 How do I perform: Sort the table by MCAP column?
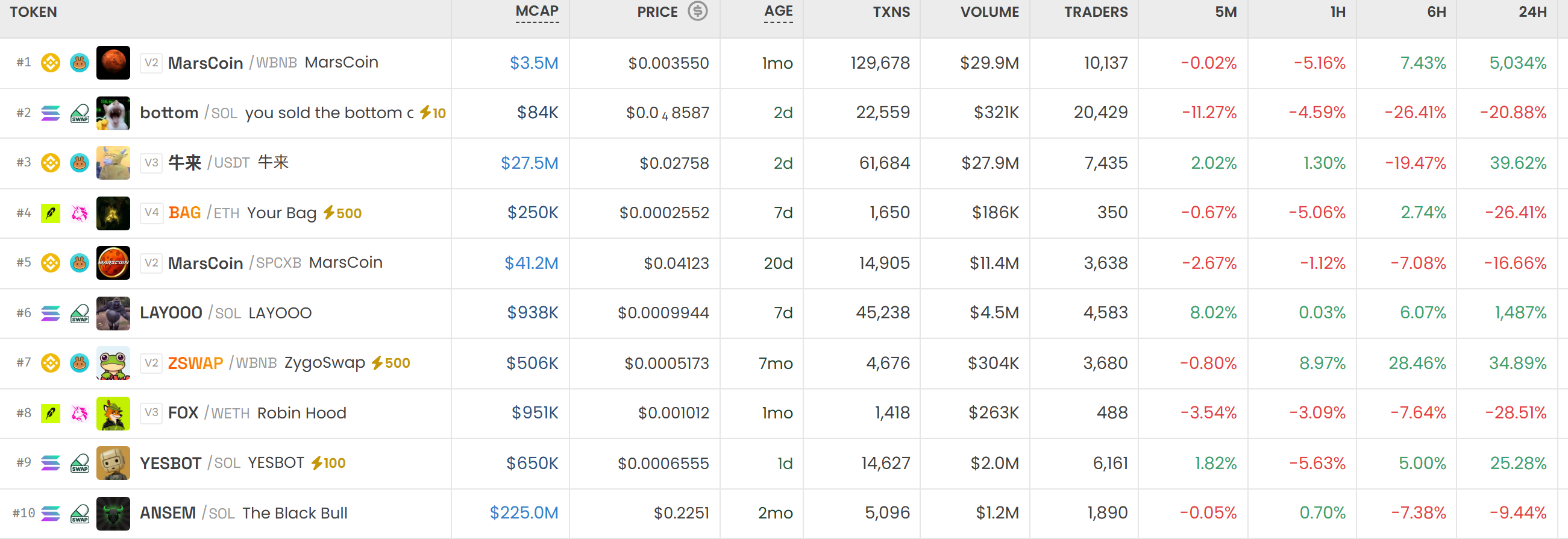pos(537,11)
